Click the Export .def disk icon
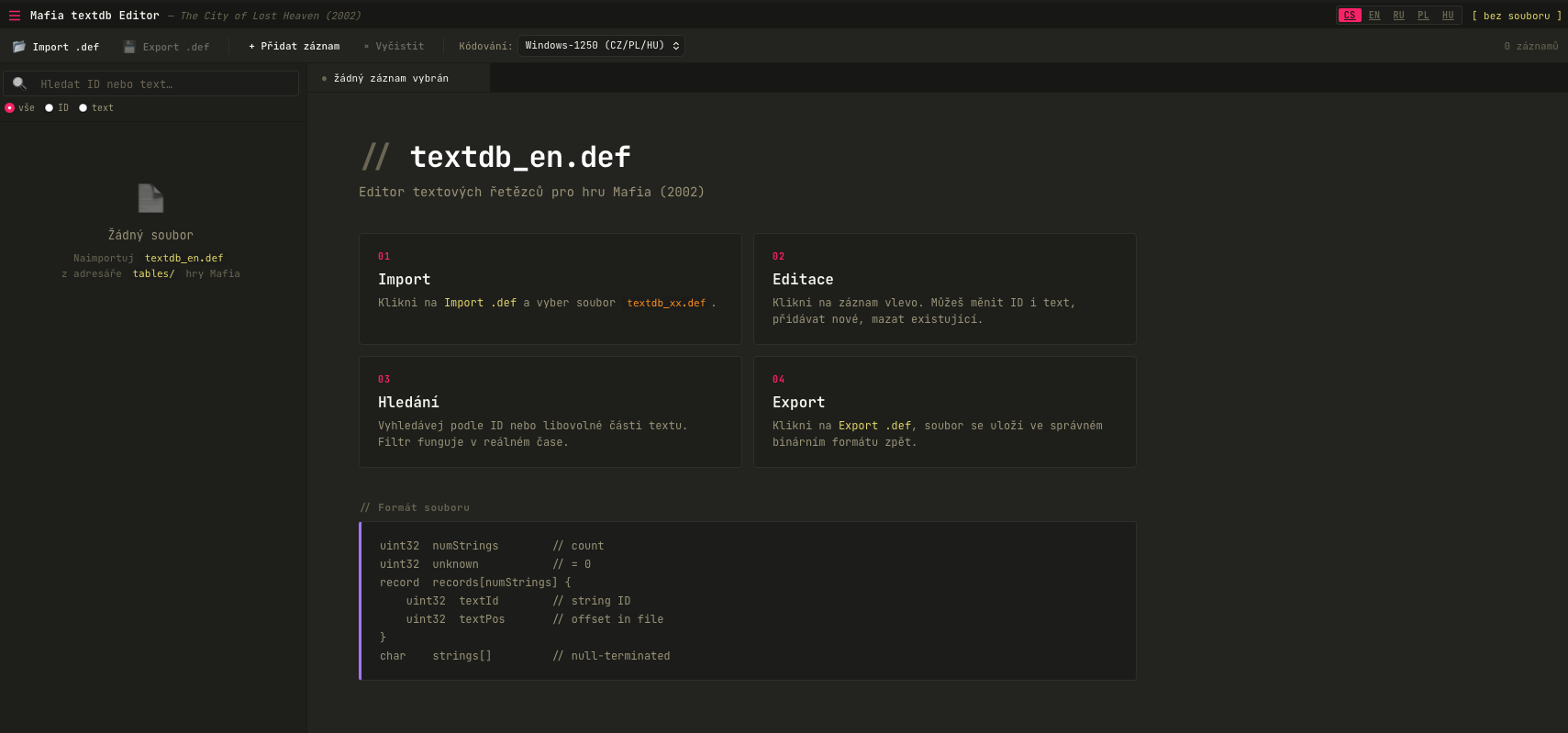1568x733 pixels. (x=129, y=46)
